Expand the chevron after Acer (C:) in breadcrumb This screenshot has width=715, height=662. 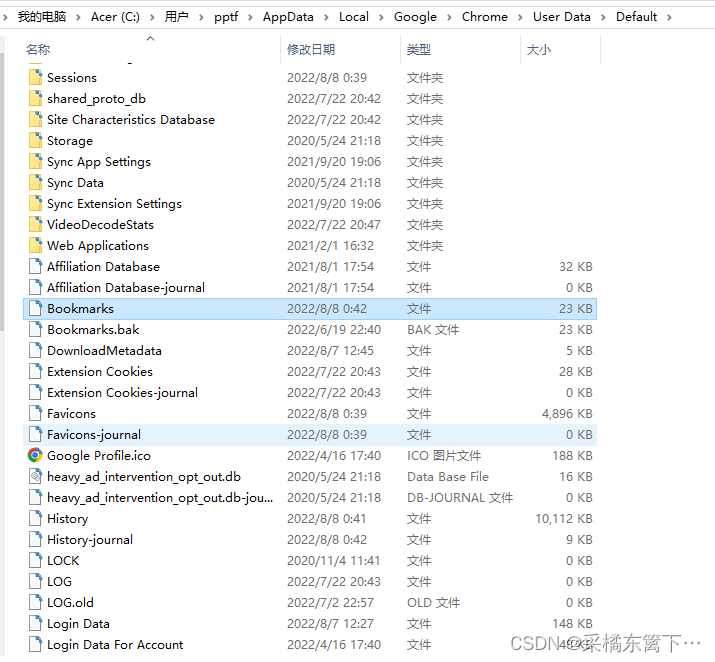point(152,17)
